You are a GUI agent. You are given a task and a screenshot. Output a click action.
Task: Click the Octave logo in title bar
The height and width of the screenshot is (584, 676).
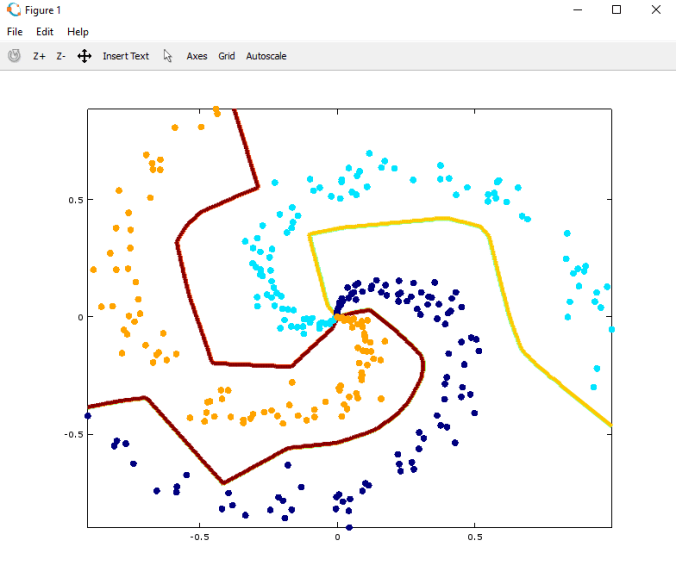(x=13, y=10)
